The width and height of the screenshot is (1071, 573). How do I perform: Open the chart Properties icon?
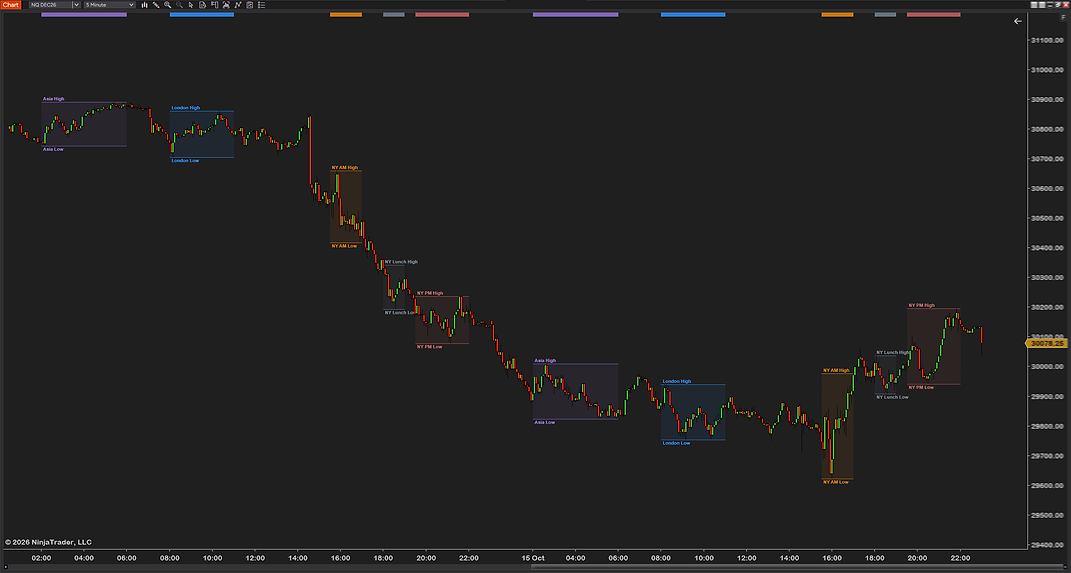tap(249, 5)
